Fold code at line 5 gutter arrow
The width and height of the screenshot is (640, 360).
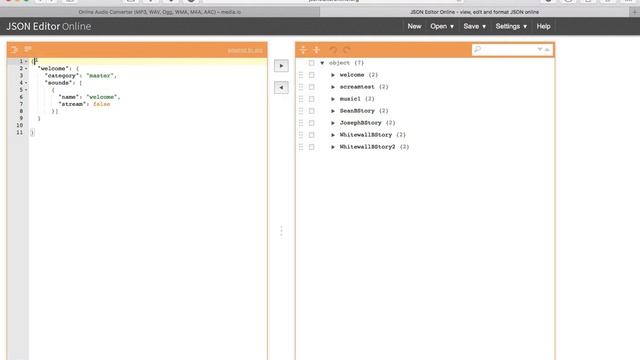(26, 90)
